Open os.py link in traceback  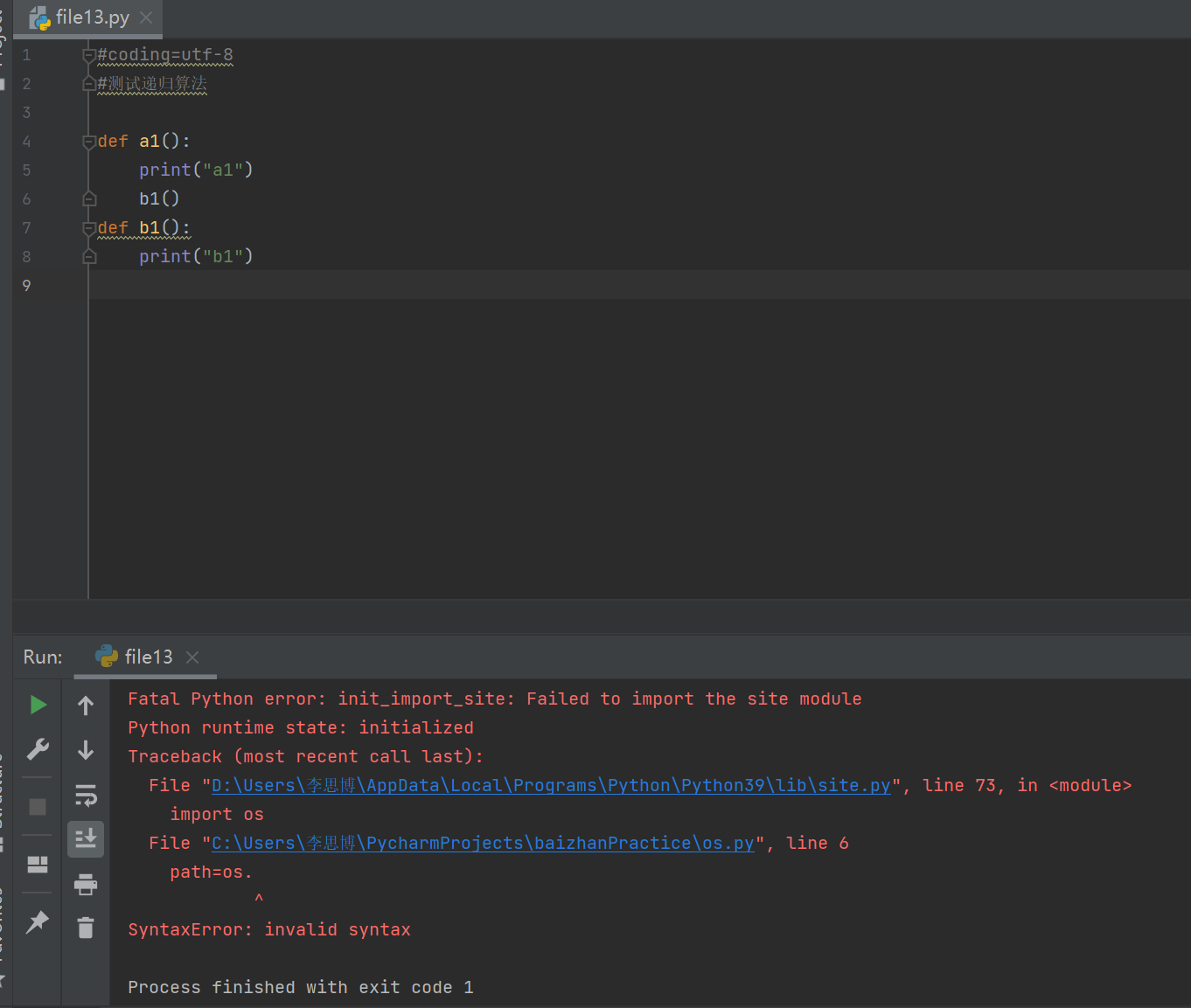(x=483, y=843)
